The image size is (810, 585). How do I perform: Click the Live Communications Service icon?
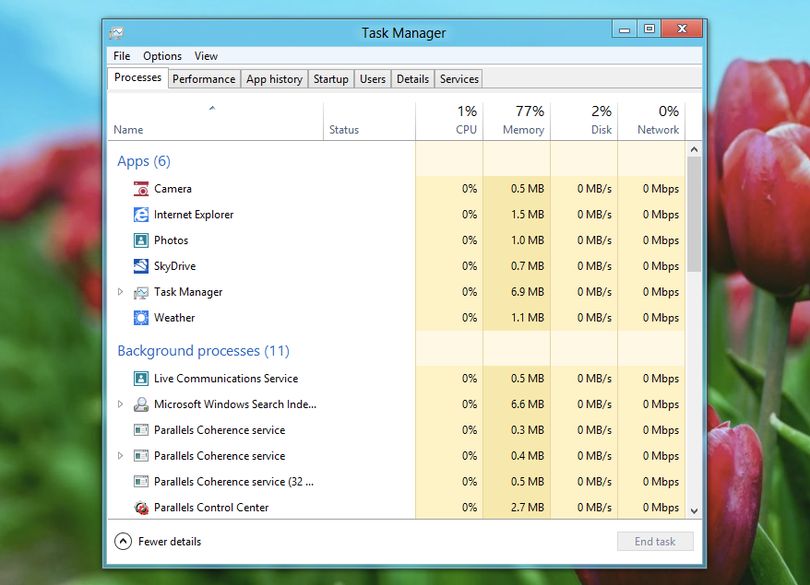tap(141, 378)
